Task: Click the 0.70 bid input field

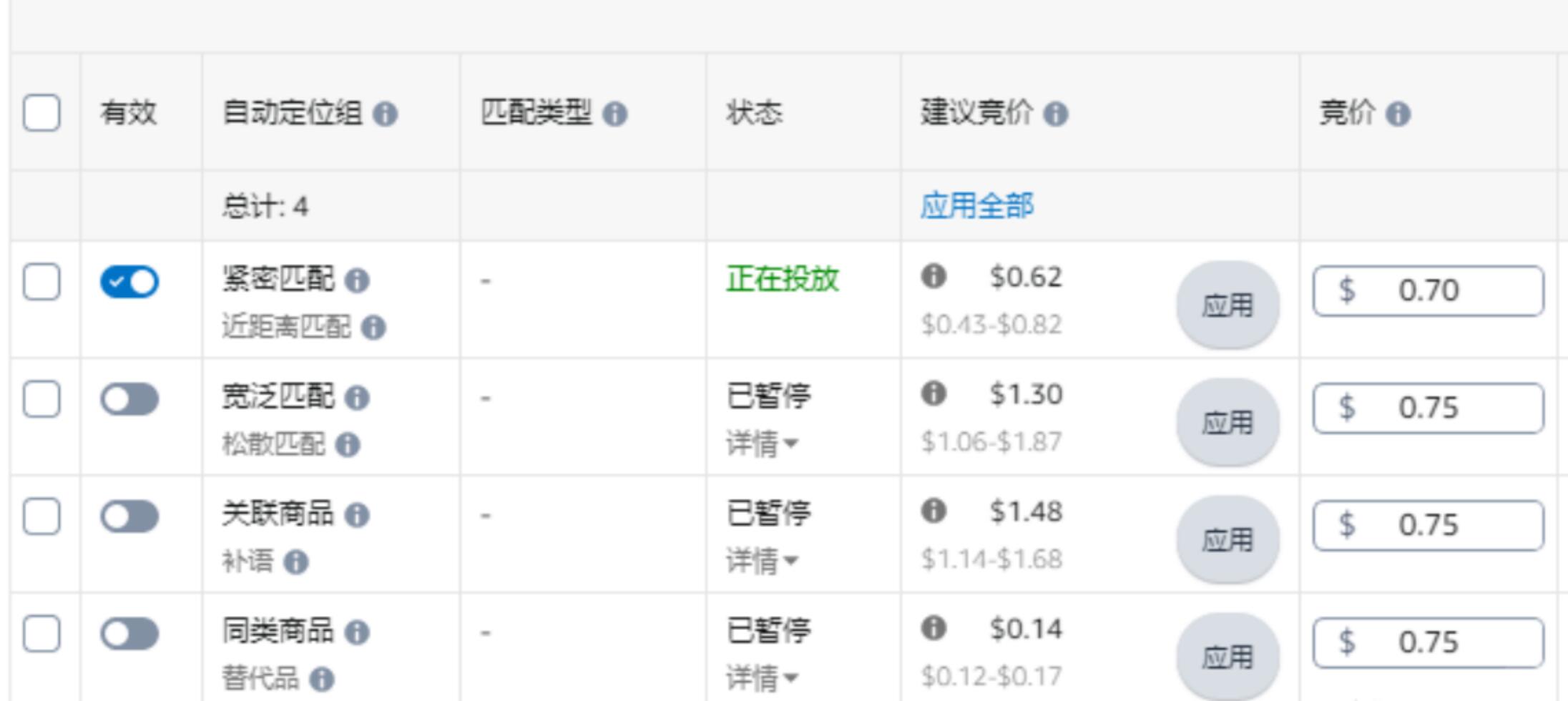Action: [x=1428, y=290]
